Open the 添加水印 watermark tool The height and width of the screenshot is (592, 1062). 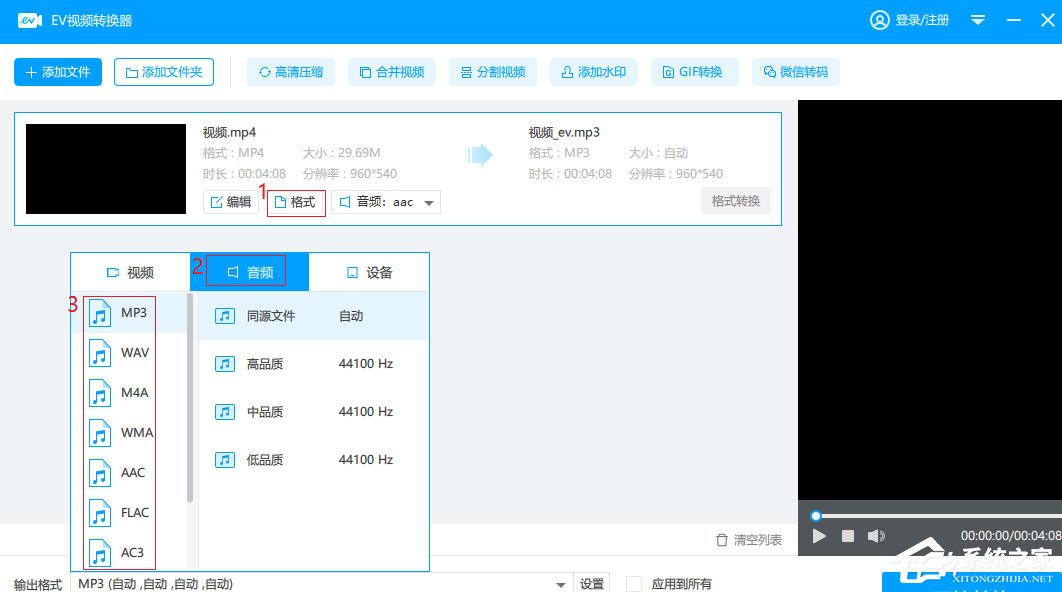coord(593,71)
